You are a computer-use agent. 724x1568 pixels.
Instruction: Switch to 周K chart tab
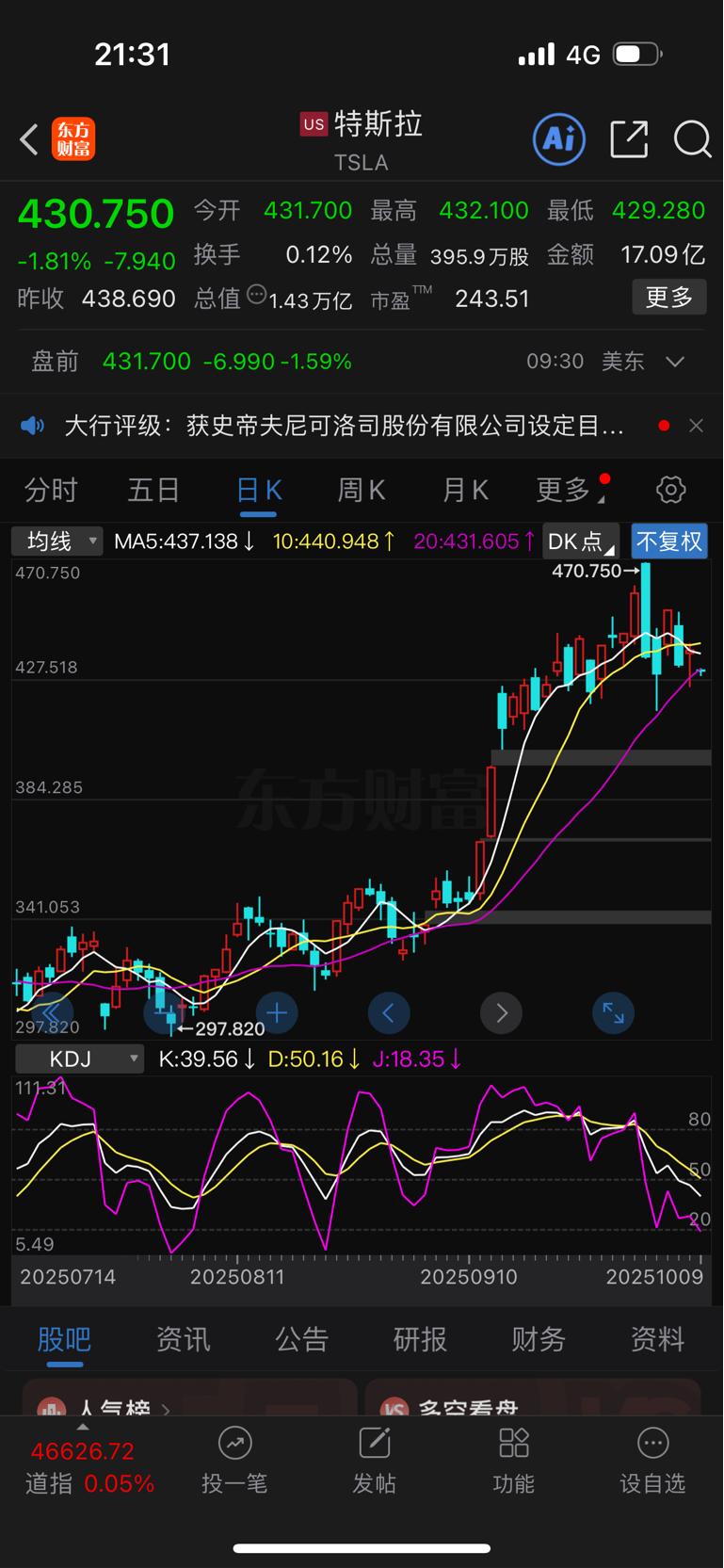tap(362, 490)
